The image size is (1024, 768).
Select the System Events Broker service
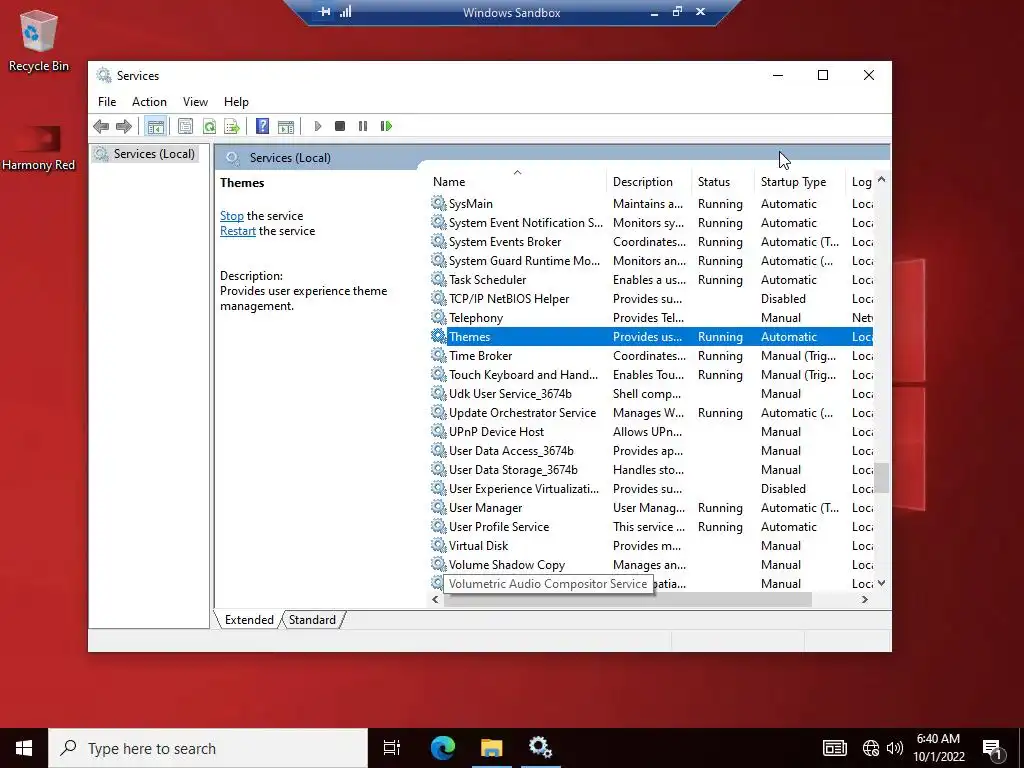(x=651, y=242)
